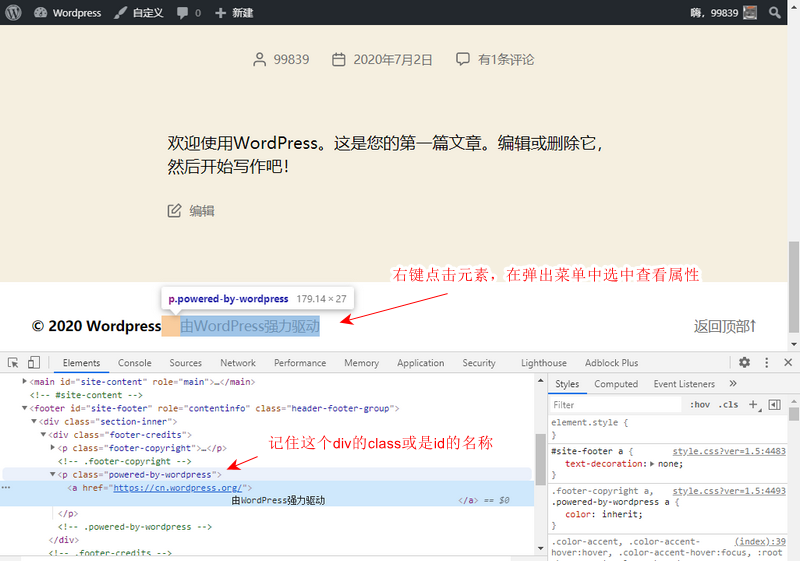800x561 pixels.
Task: Switch to the Styles pane tab
Action: click(x=567, y=384)
